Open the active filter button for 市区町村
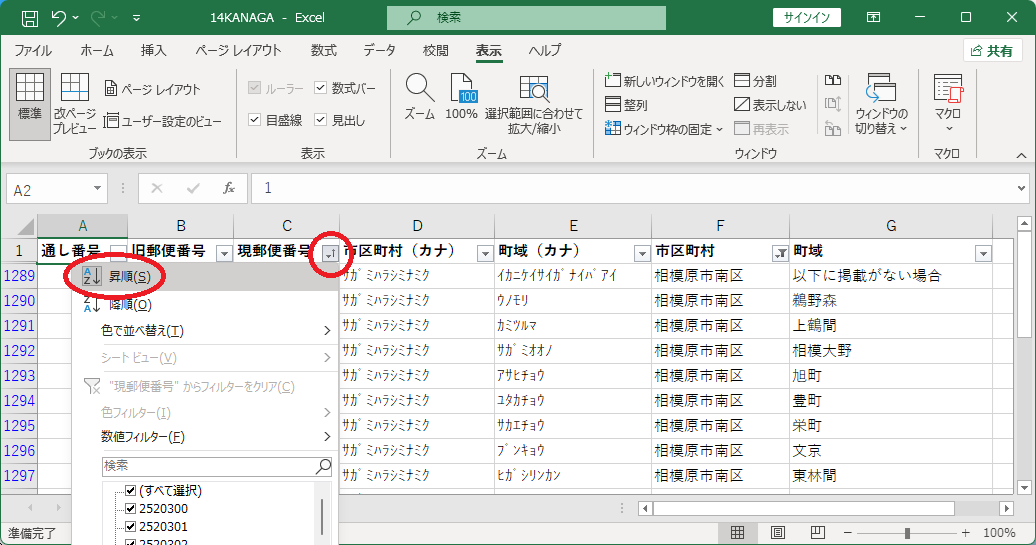The height and width of the screenshot is (545, 1036). click(x=780, y=253)
